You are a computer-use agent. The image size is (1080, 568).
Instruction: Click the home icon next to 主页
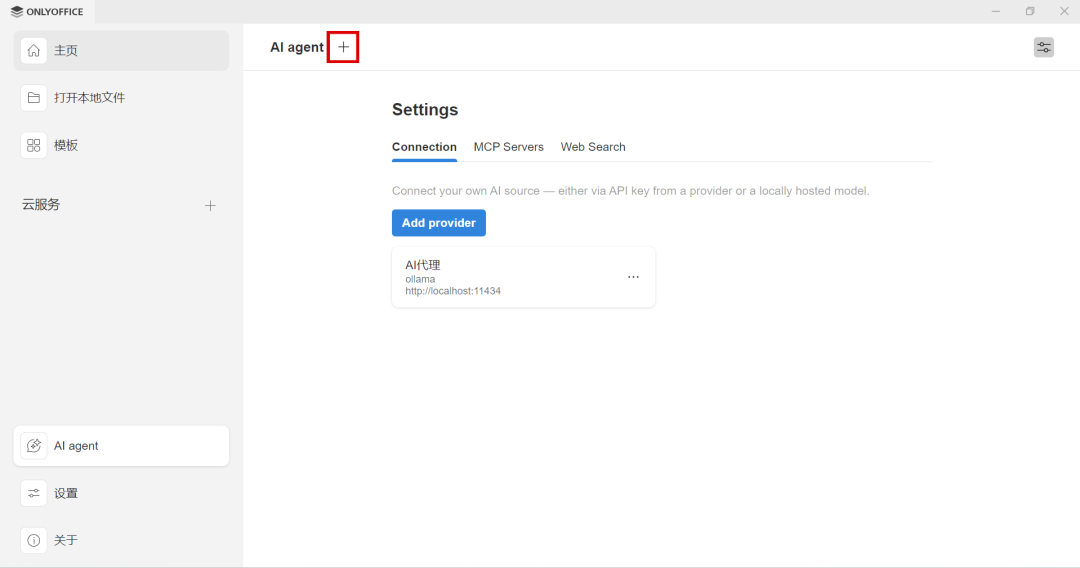[34, 51]
